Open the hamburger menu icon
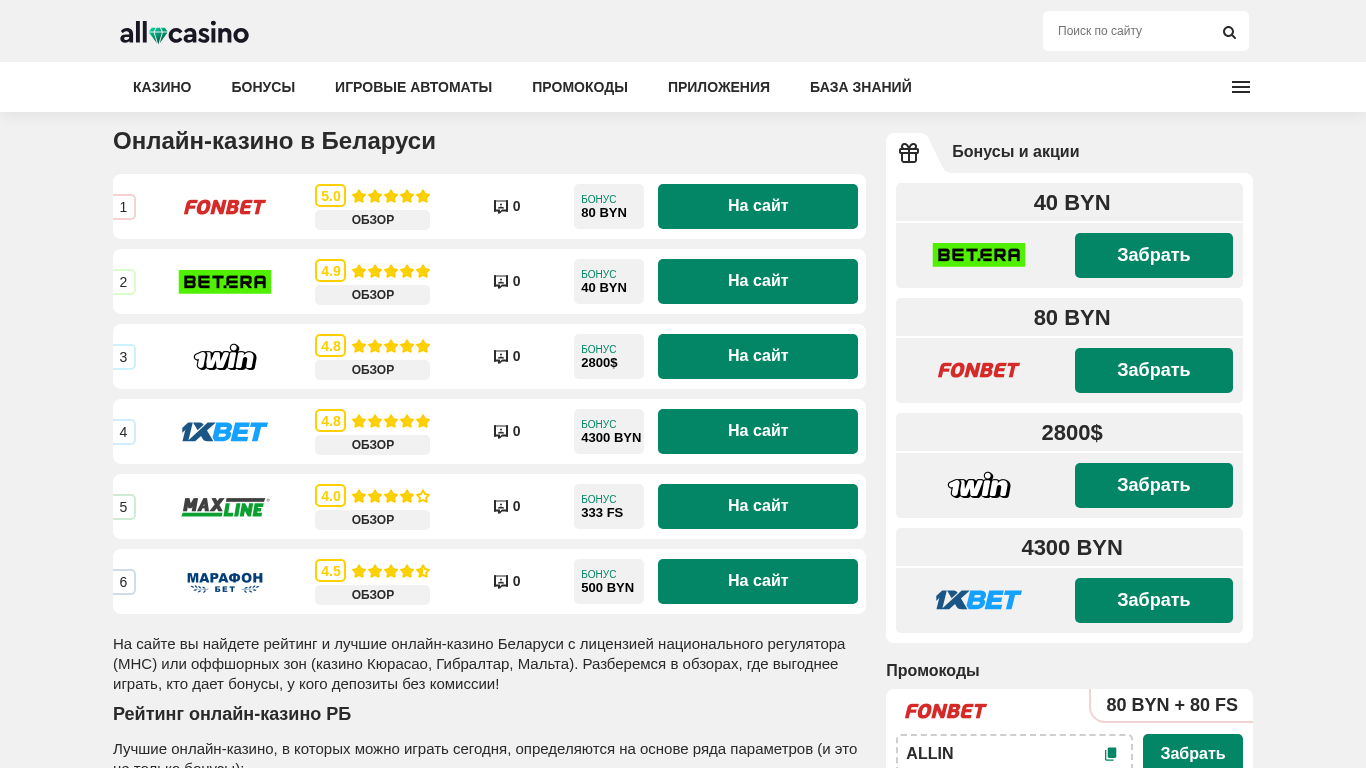Image resolution: width=1366 pixels, height=768 pixels. (1240, 87)
